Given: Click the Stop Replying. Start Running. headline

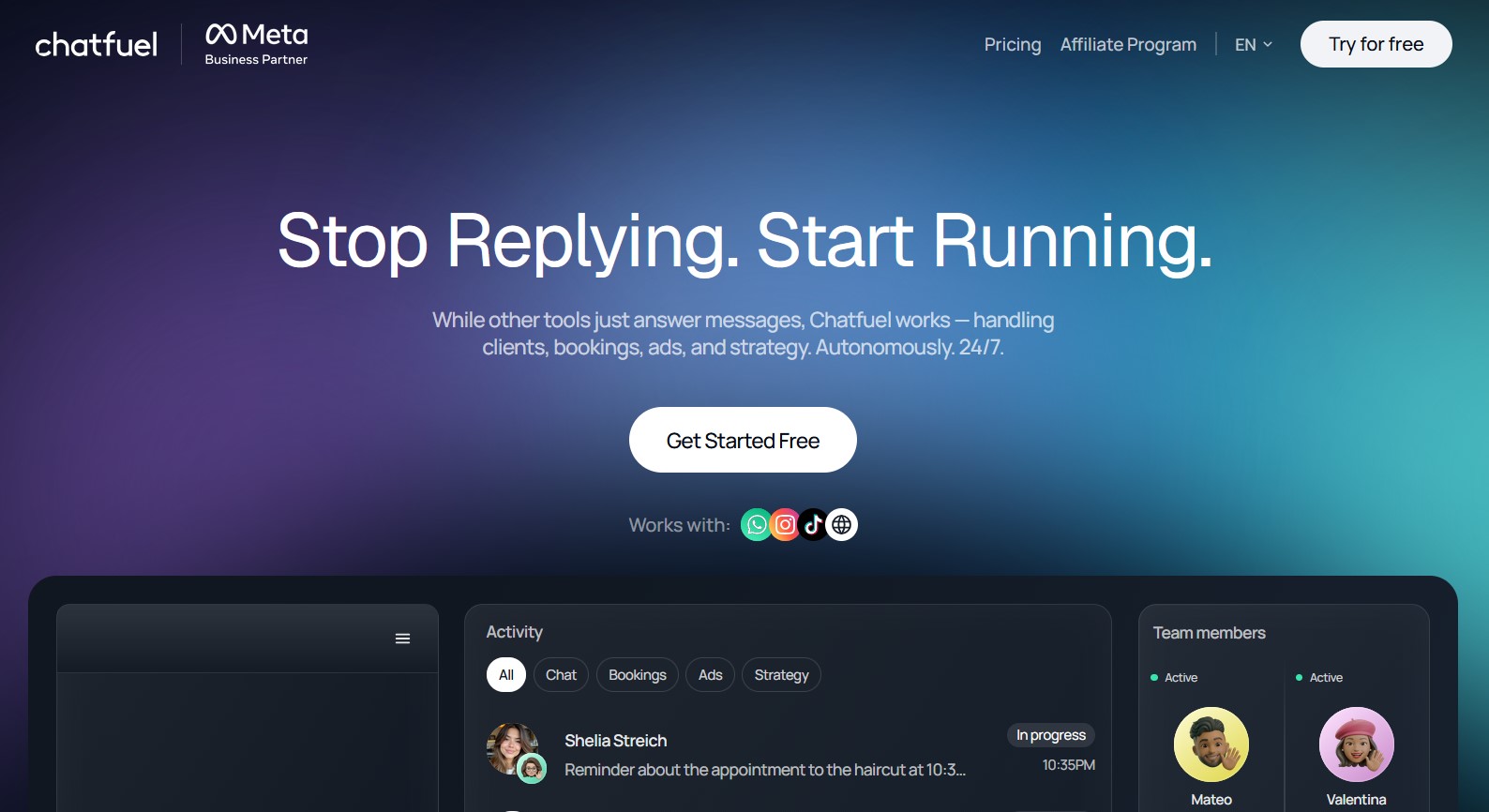Looking at the screenshot, I should pyautogui.click(x=744, y=242).
